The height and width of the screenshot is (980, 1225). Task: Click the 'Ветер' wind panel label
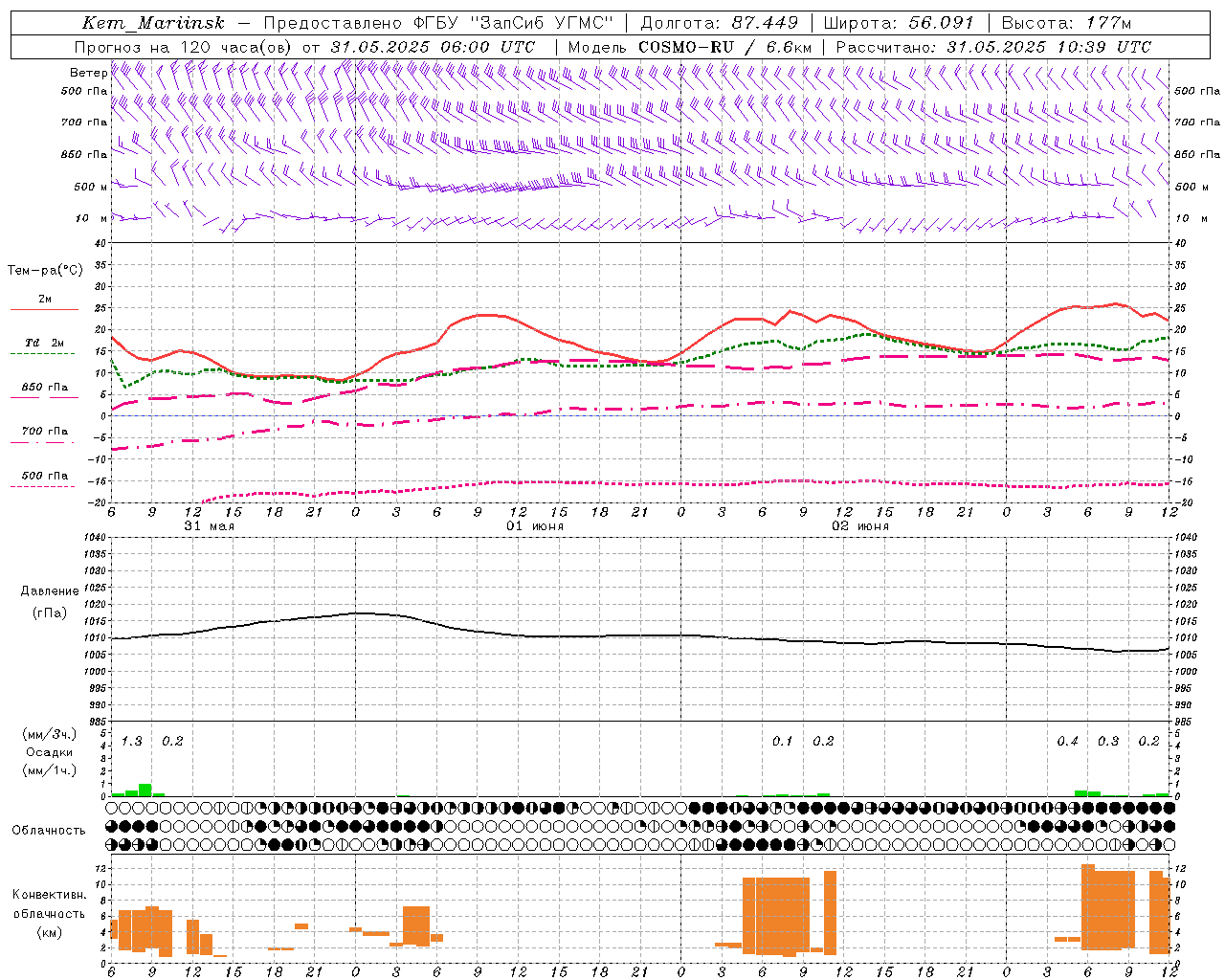tap(88, 73)
